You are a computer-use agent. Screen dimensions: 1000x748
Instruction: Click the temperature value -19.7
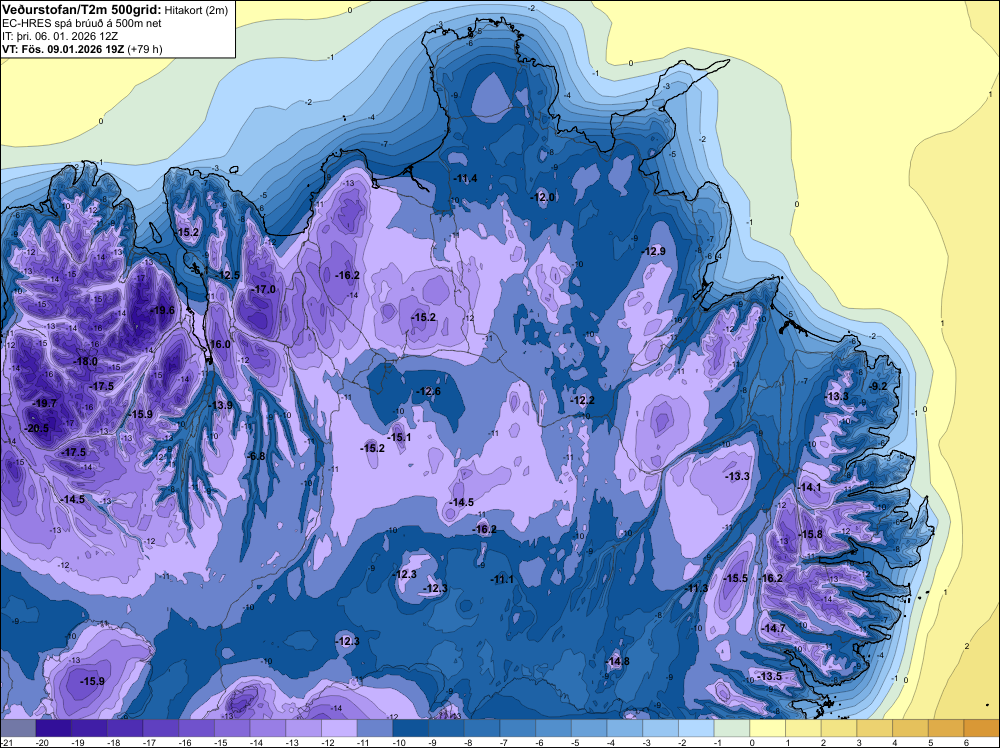click(45, 404)
